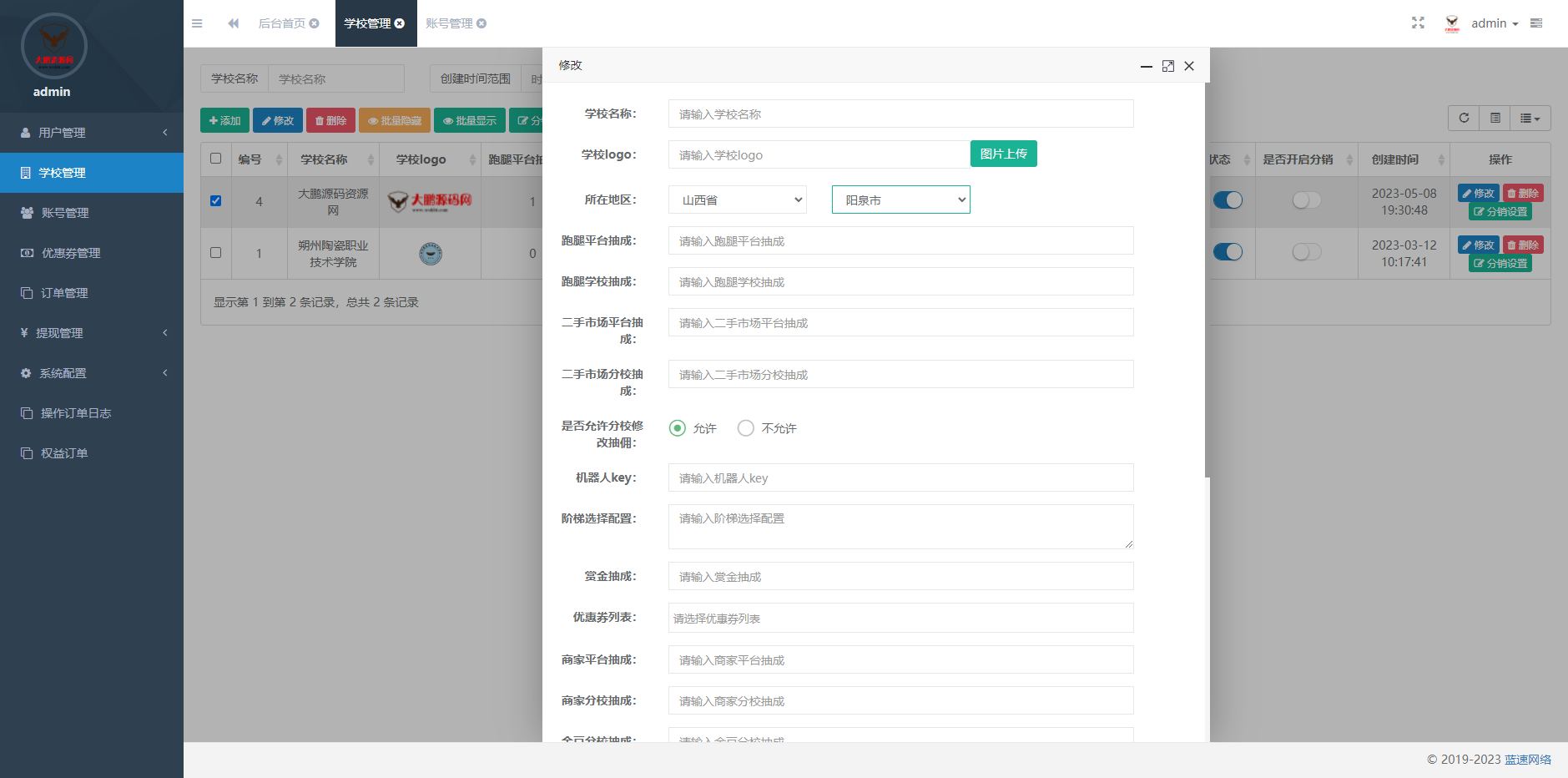Select the 不允许 radio option
Screen dimensions: 1568x778
click(745, 427)
